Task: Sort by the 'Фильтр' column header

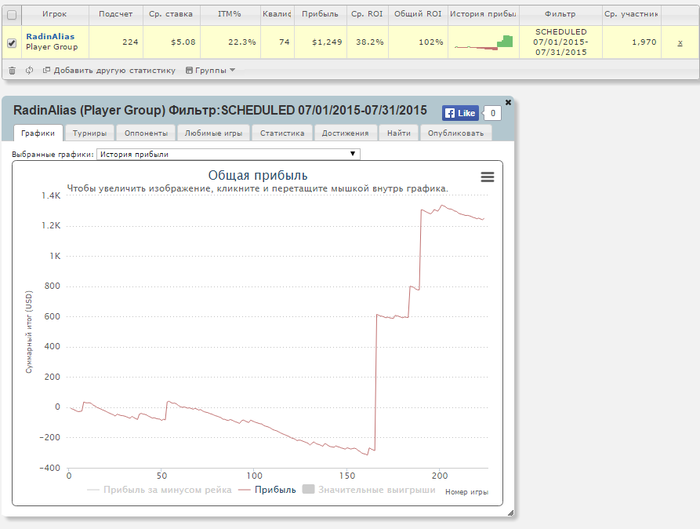Action: pyautogui.click(x=560, y=14)
